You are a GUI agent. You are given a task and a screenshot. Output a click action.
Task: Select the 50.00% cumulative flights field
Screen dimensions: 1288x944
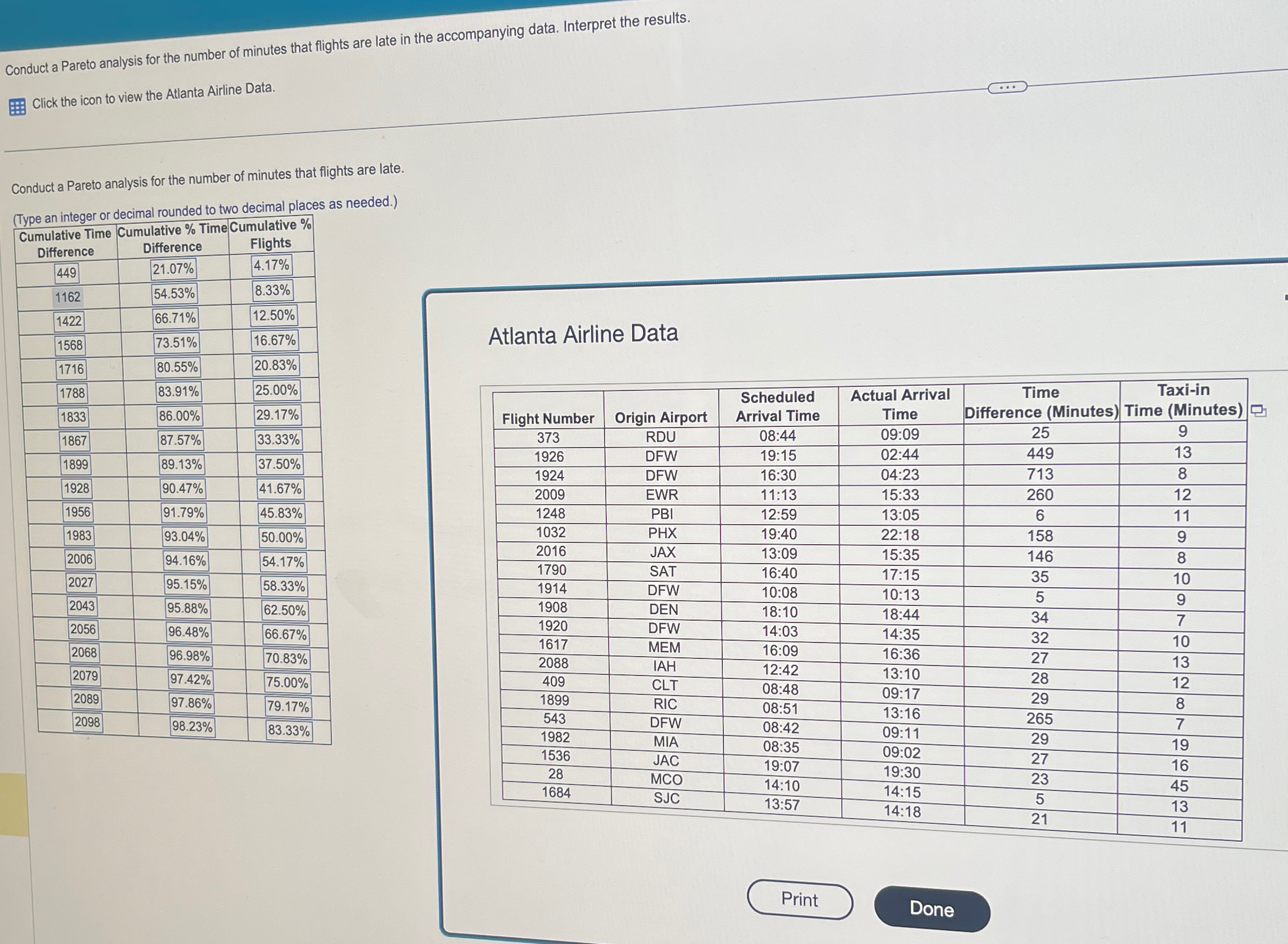pyautogui.click(x=282, y=538)
